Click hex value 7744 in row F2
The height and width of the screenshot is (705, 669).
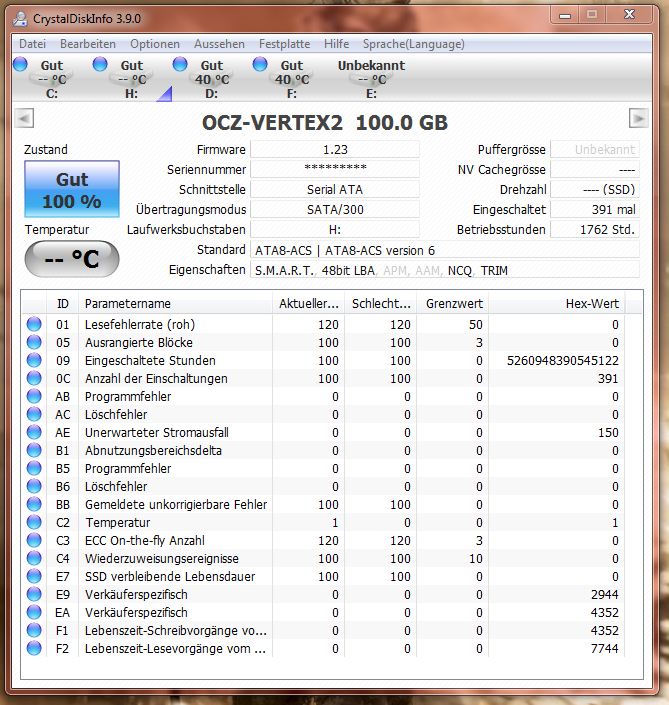[x=605, y=648]
